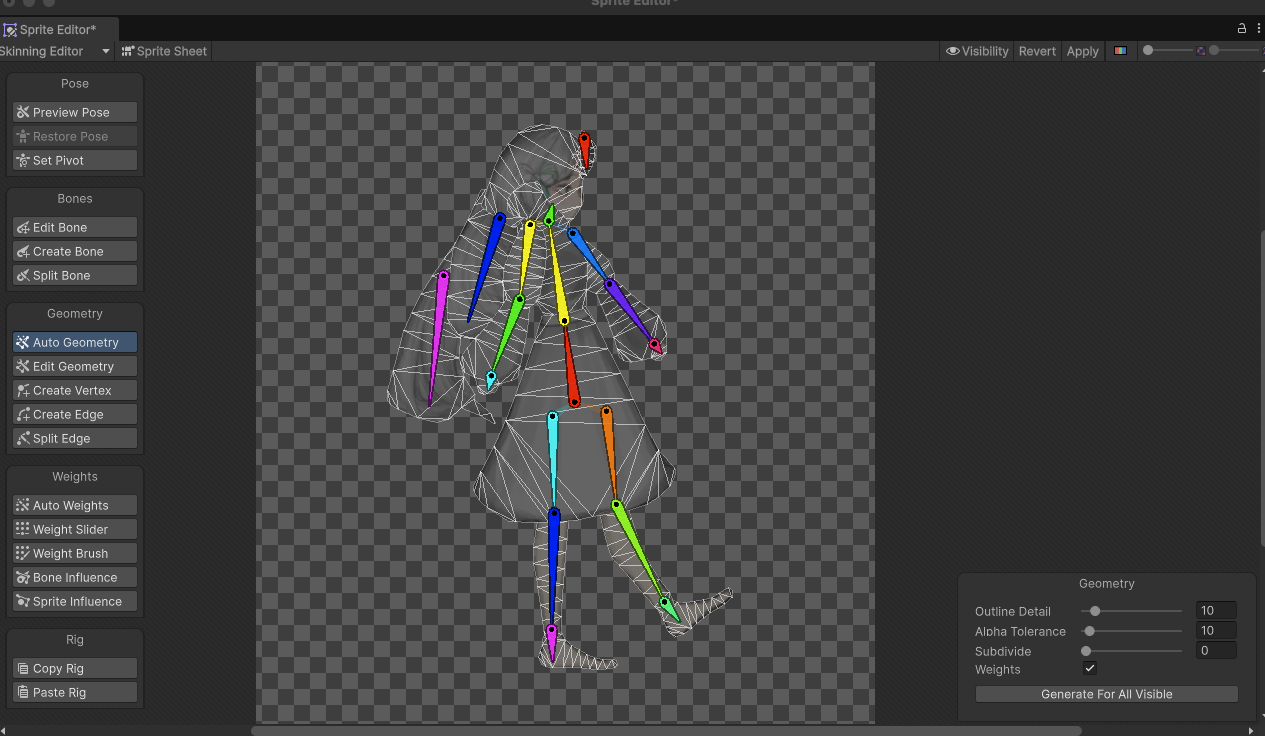The height and width of the screenshot is (736, 1265).
Task: Switch to the Sprite Editor tab
Action: coord(58,30)
